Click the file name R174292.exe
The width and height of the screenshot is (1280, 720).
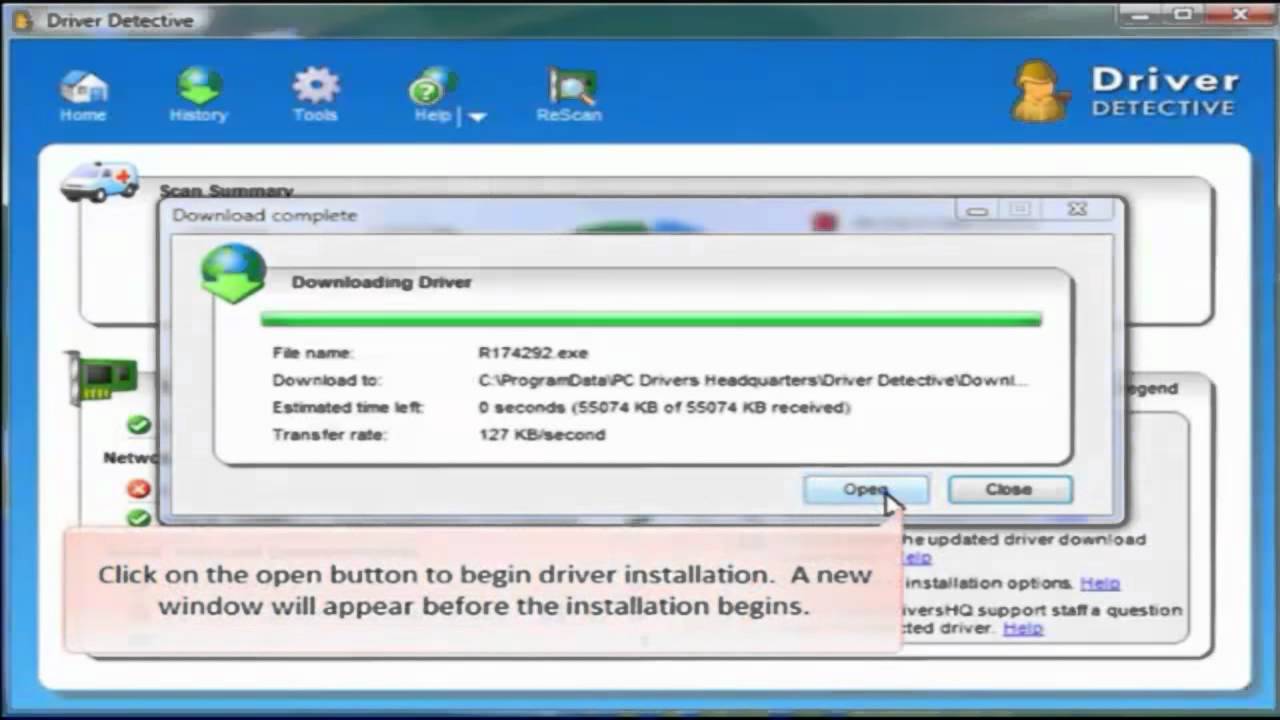tap(533, 353)
